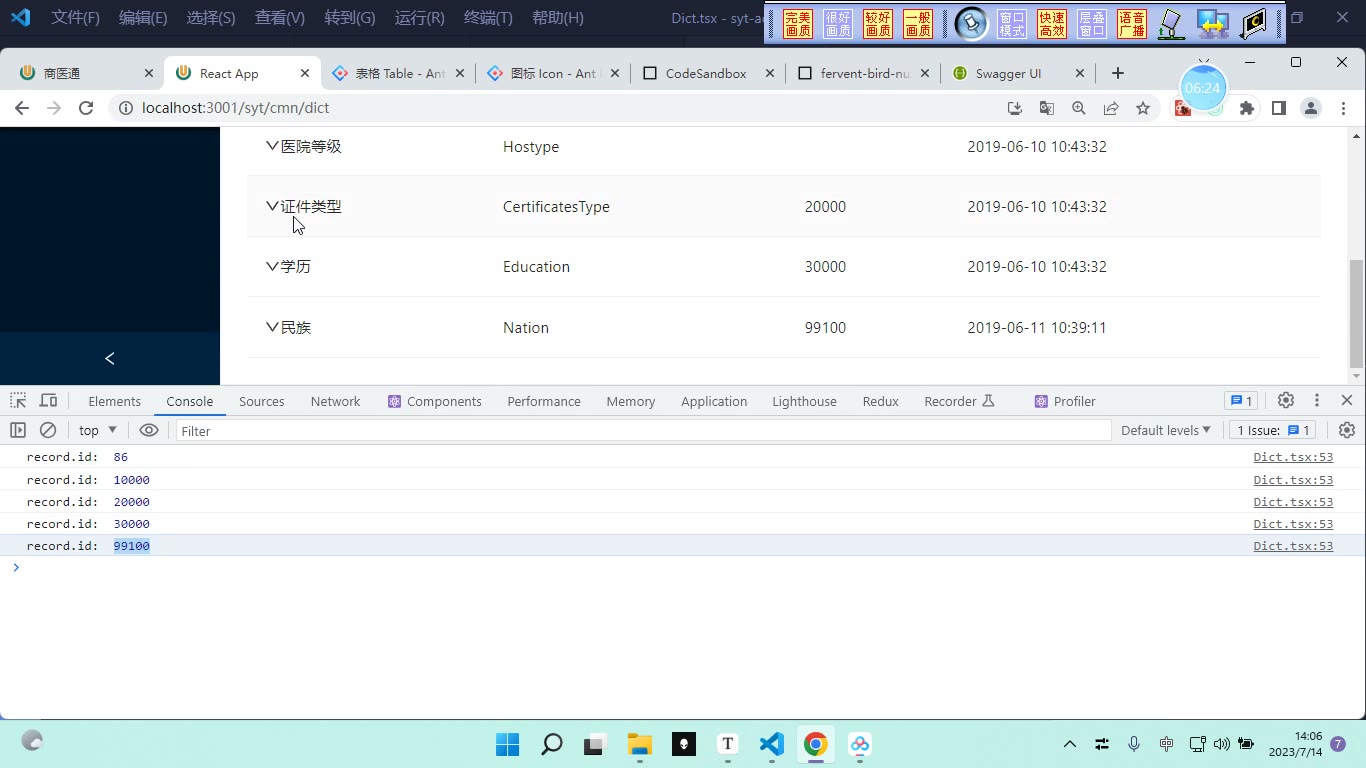Viewport: 1366px width, 768px height.
Task: Open the Default levels dropdown
Action: click(x=1166, y=430)
